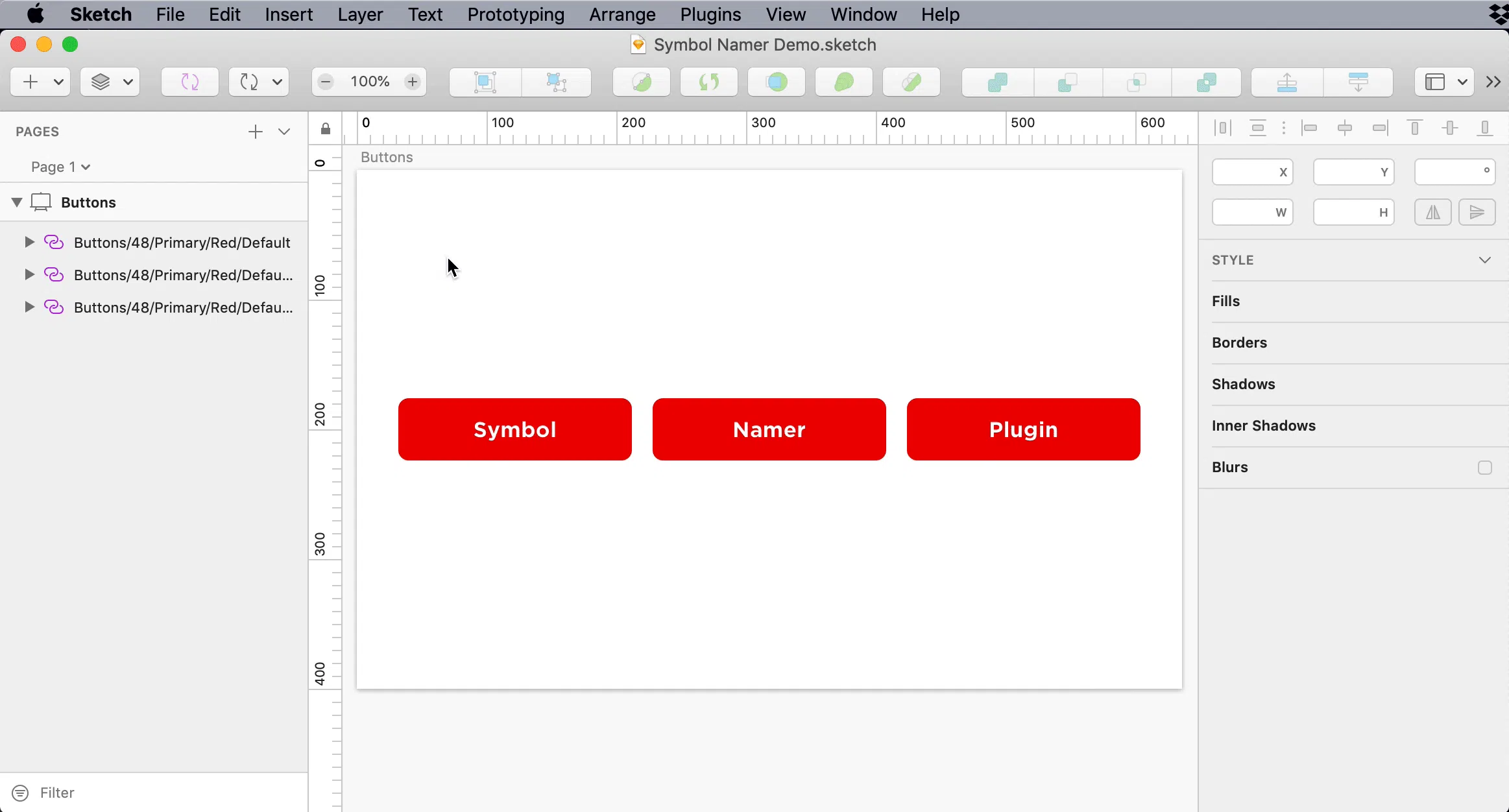This screenshot has height=812, width=1509.
Task: Click the Edit shape toolbar icon
Action: [642, 82]
